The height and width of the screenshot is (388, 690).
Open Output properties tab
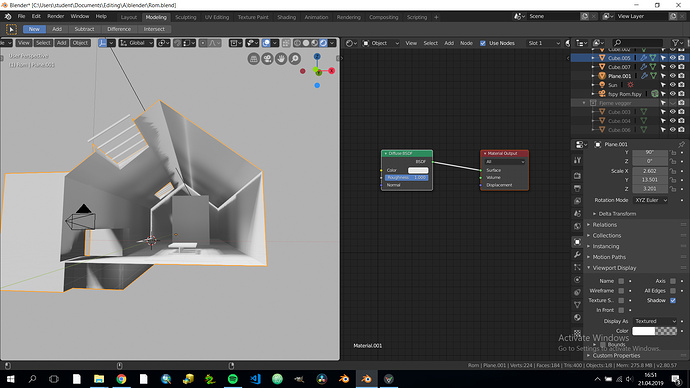(577, 188)
